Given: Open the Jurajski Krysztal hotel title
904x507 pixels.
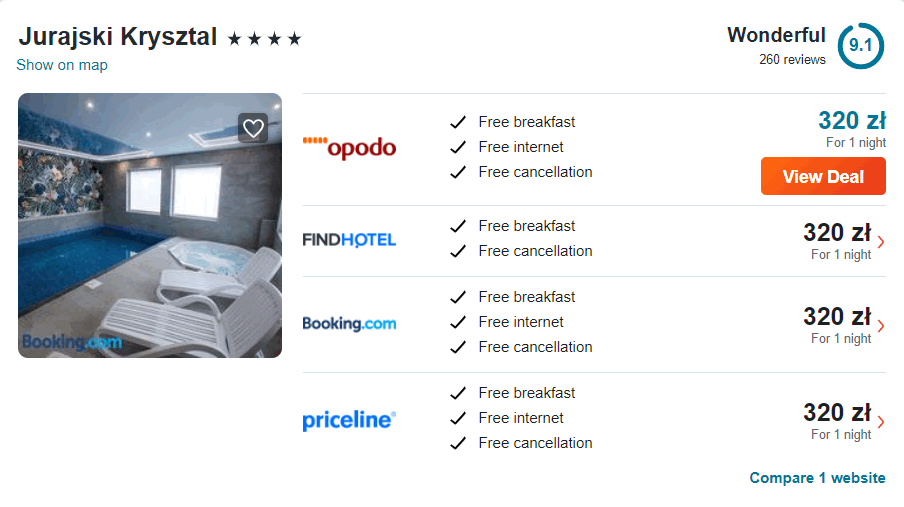Looking at the screenshot, I should (118, 37).
